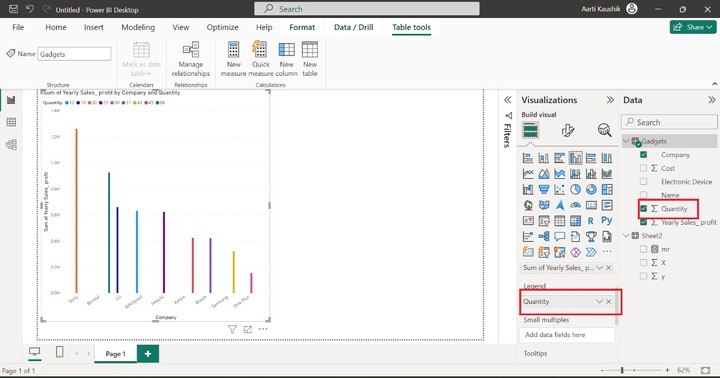Add the Decomposition tree visual
The image size is (720, 378).
pyautogui.click(x=544, y=237)
